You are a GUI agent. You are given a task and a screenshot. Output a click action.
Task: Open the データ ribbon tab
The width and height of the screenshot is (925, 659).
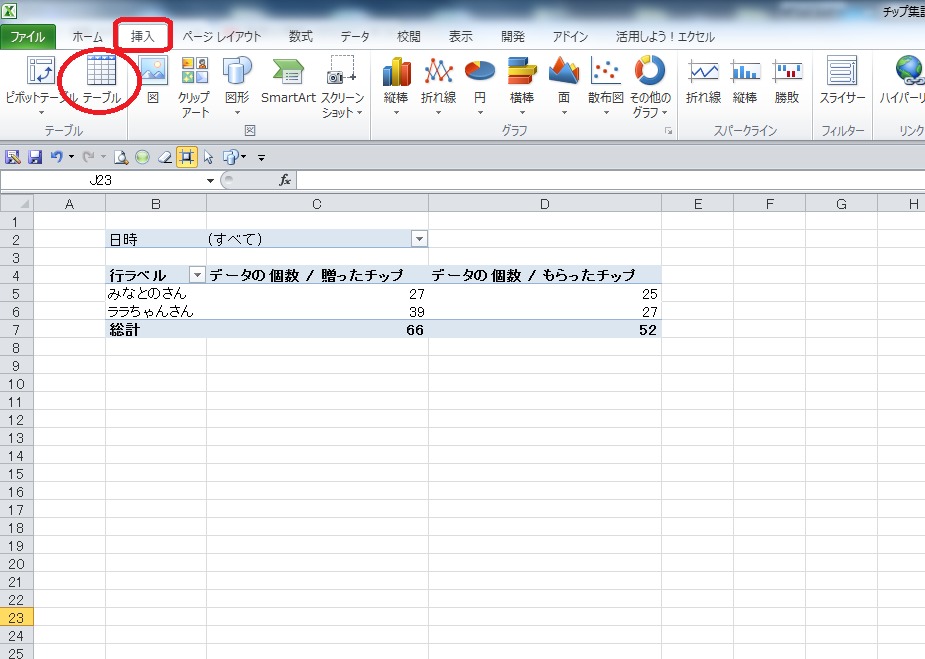tap(355, 37)
